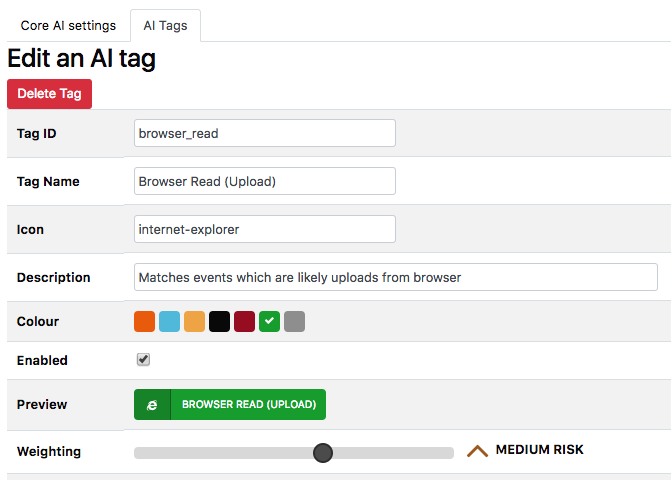This screenshot has width=671, height=480.
Task: Click the Description text field
Action: [x=395, y=277]
